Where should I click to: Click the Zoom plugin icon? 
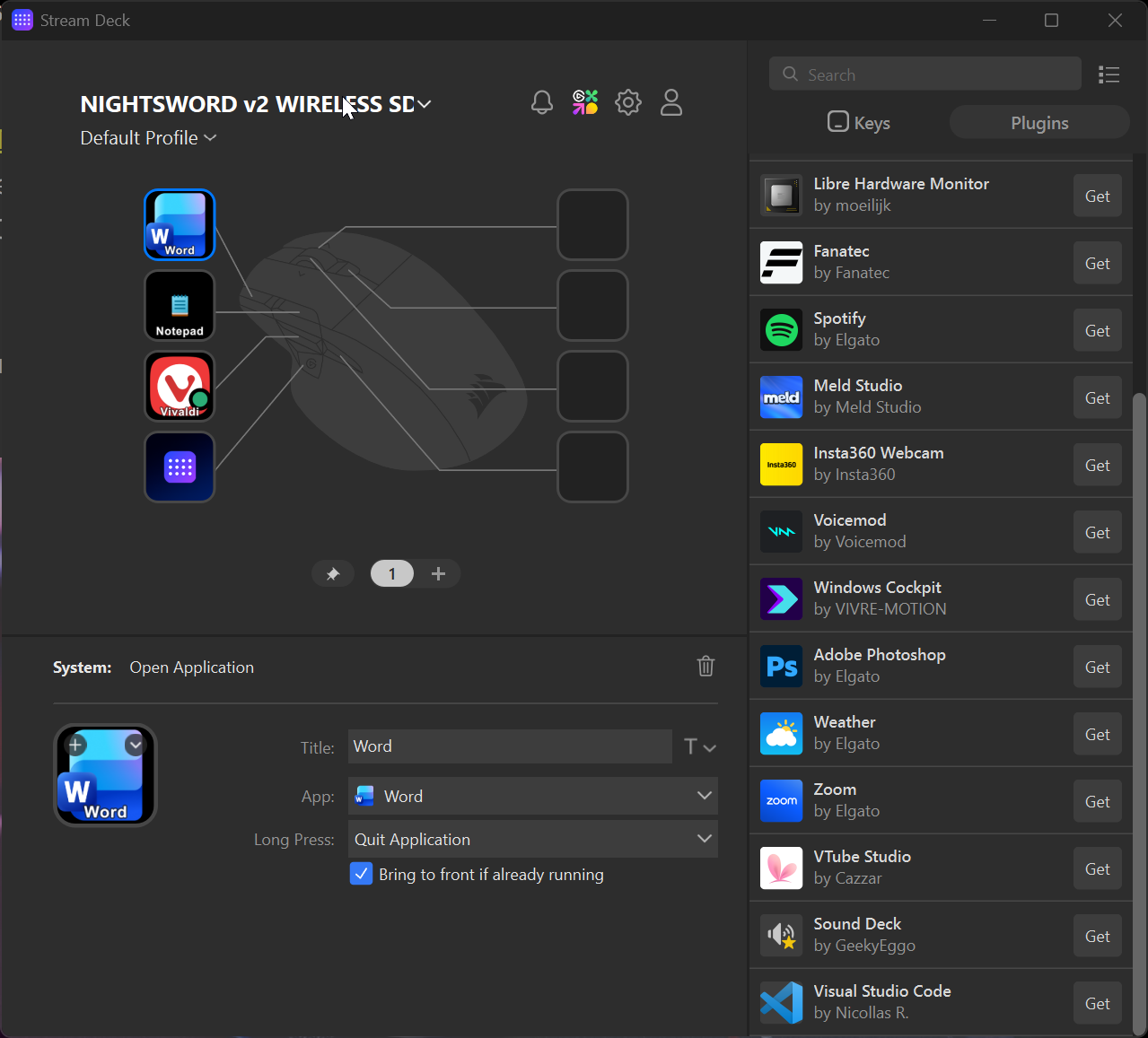(x=782, y=801)
